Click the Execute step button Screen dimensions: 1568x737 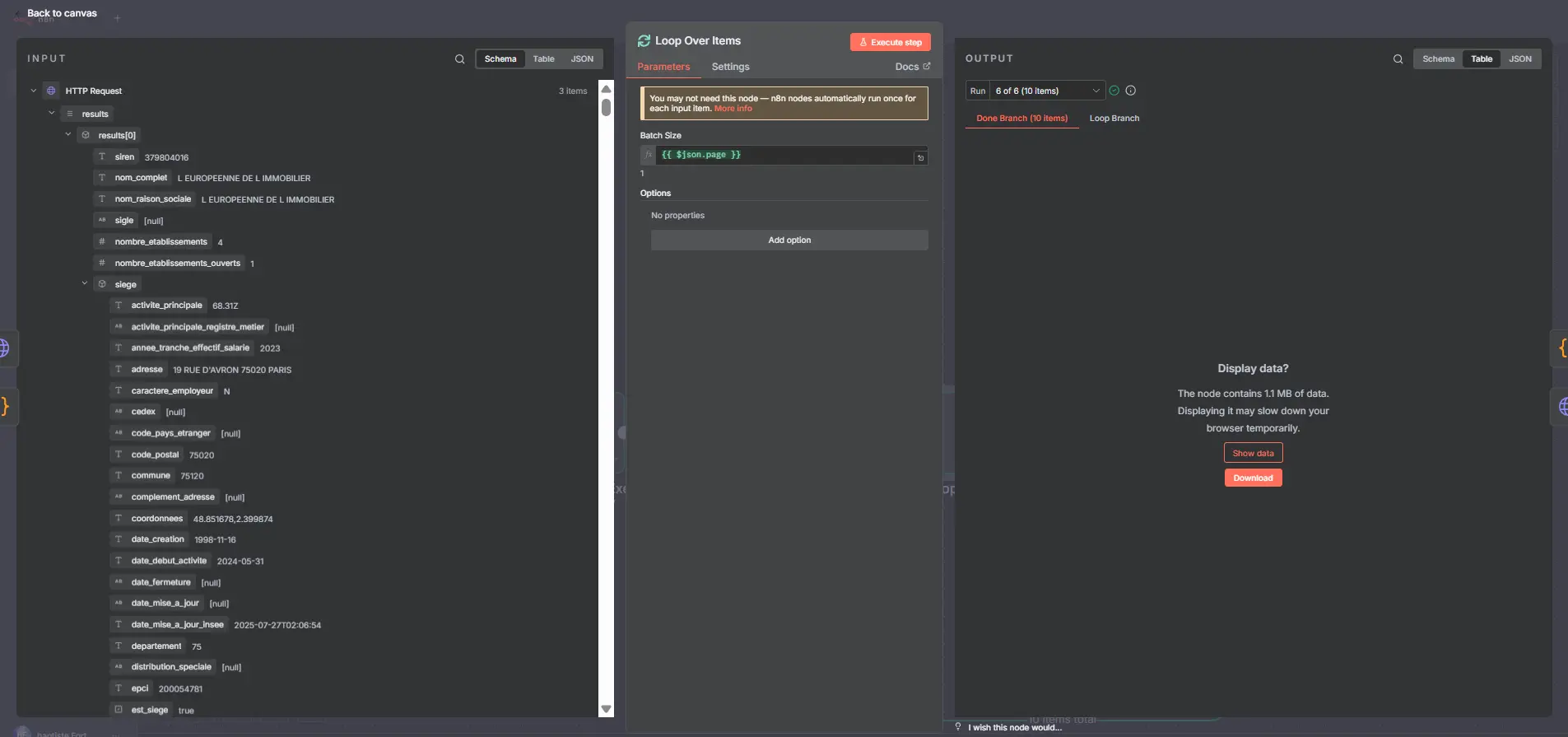(x=890, y=42)
